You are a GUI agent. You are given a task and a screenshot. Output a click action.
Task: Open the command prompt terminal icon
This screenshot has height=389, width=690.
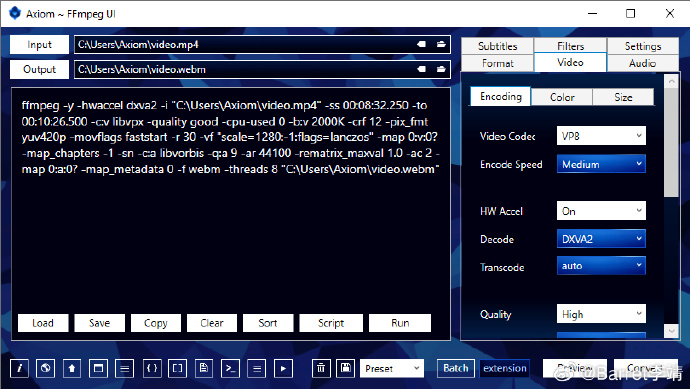click(x=231, y=368)
